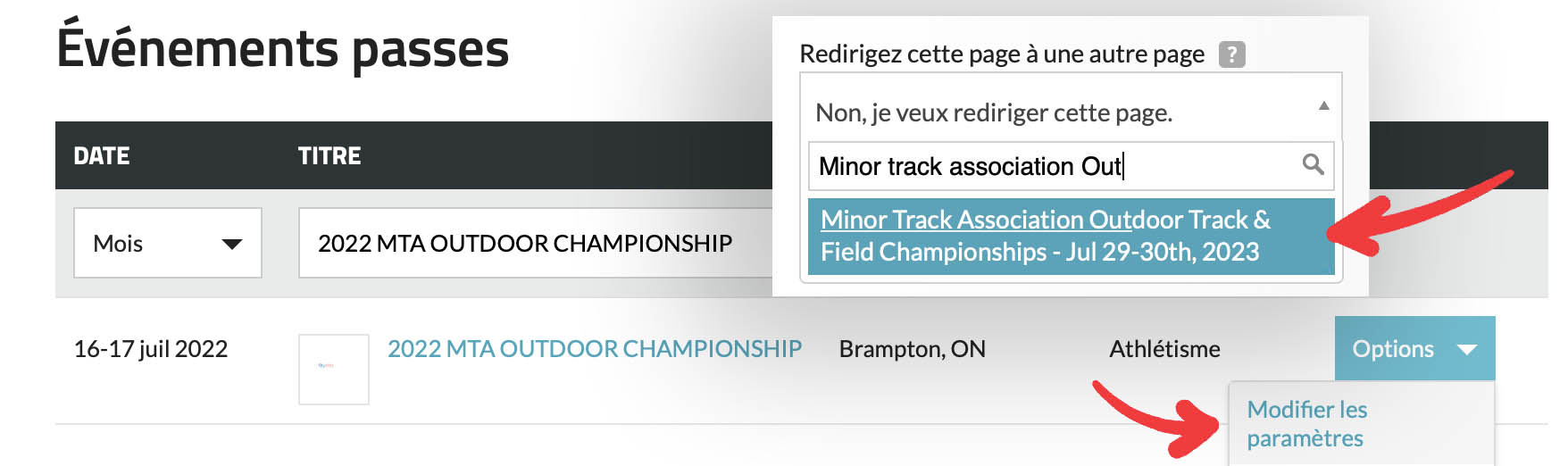Click the 'Brampton, ON' location cell
Viewport: 1568px width, 466px height.
[x=912, y=348]
